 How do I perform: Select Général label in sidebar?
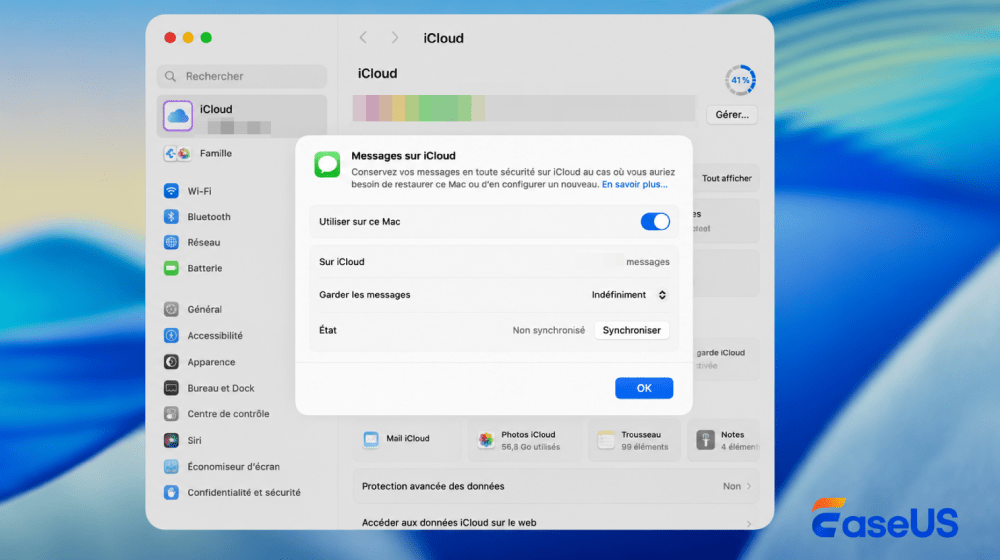coord(205,309)
